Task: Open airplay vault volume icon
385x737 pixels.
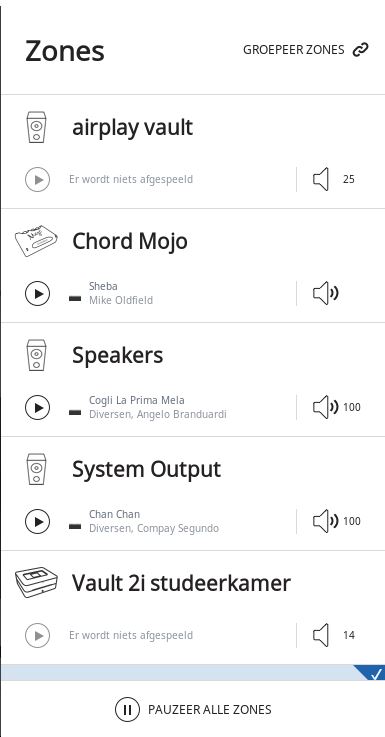Action: 321,179
